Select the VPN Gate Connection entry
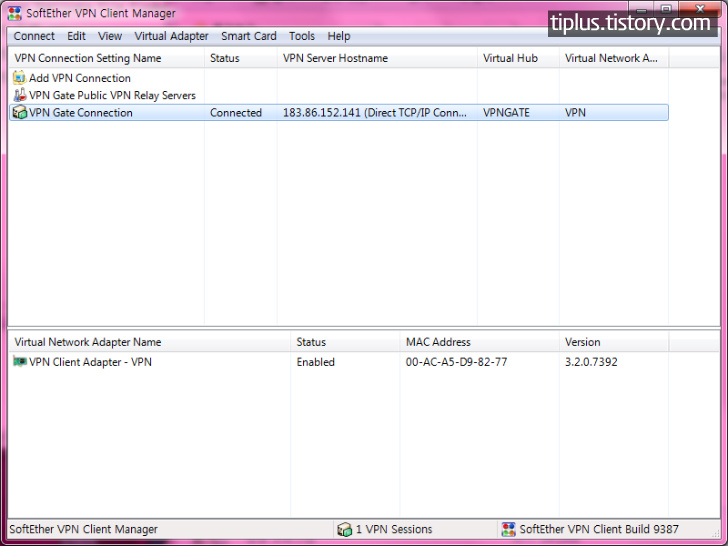The width and height of the screenshot is (728, 546). (x=338, y=112)
